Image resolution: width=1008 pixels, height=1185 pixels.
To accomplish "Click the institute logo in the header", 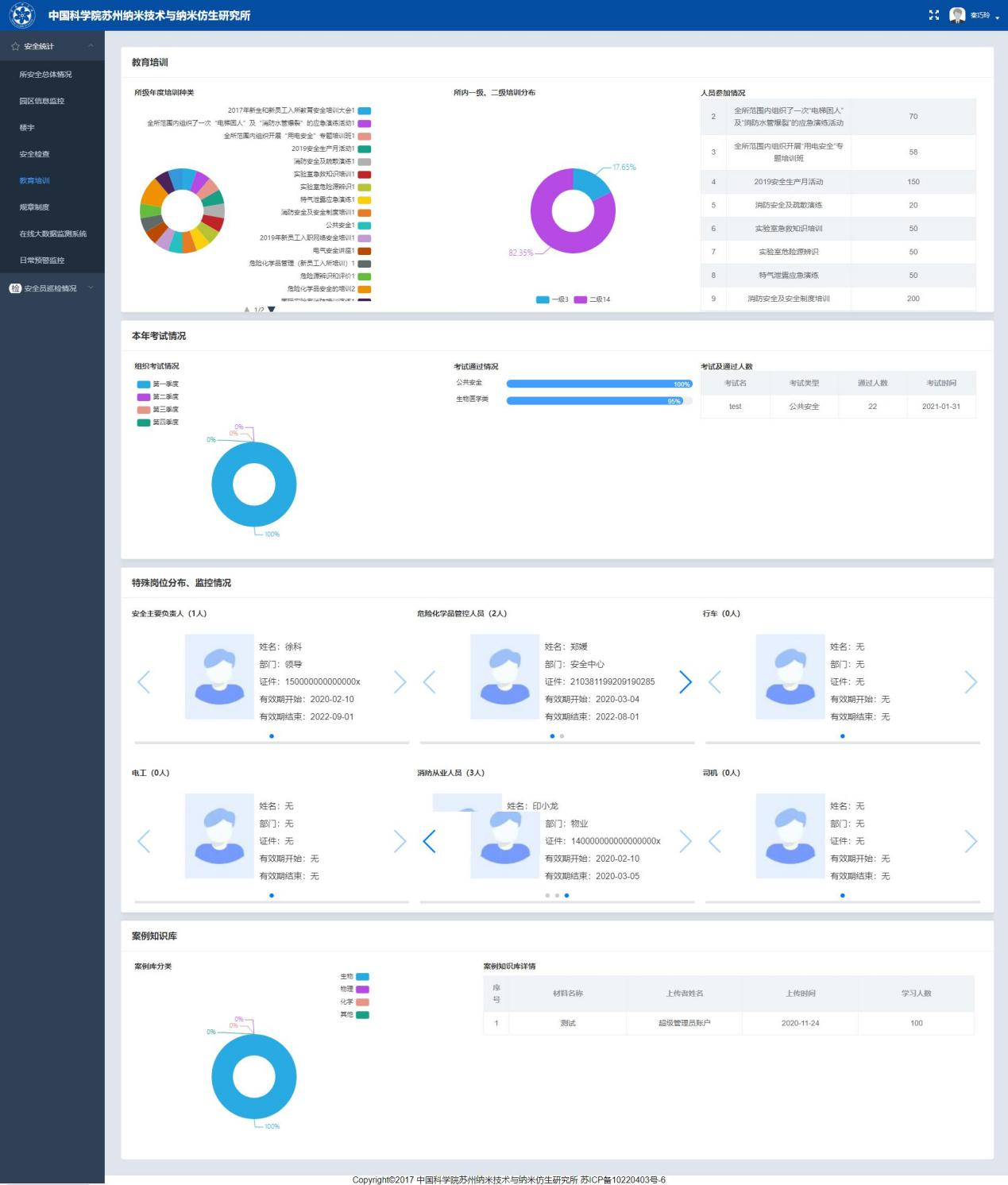I will pyautogui.click(x=21, y=15).
